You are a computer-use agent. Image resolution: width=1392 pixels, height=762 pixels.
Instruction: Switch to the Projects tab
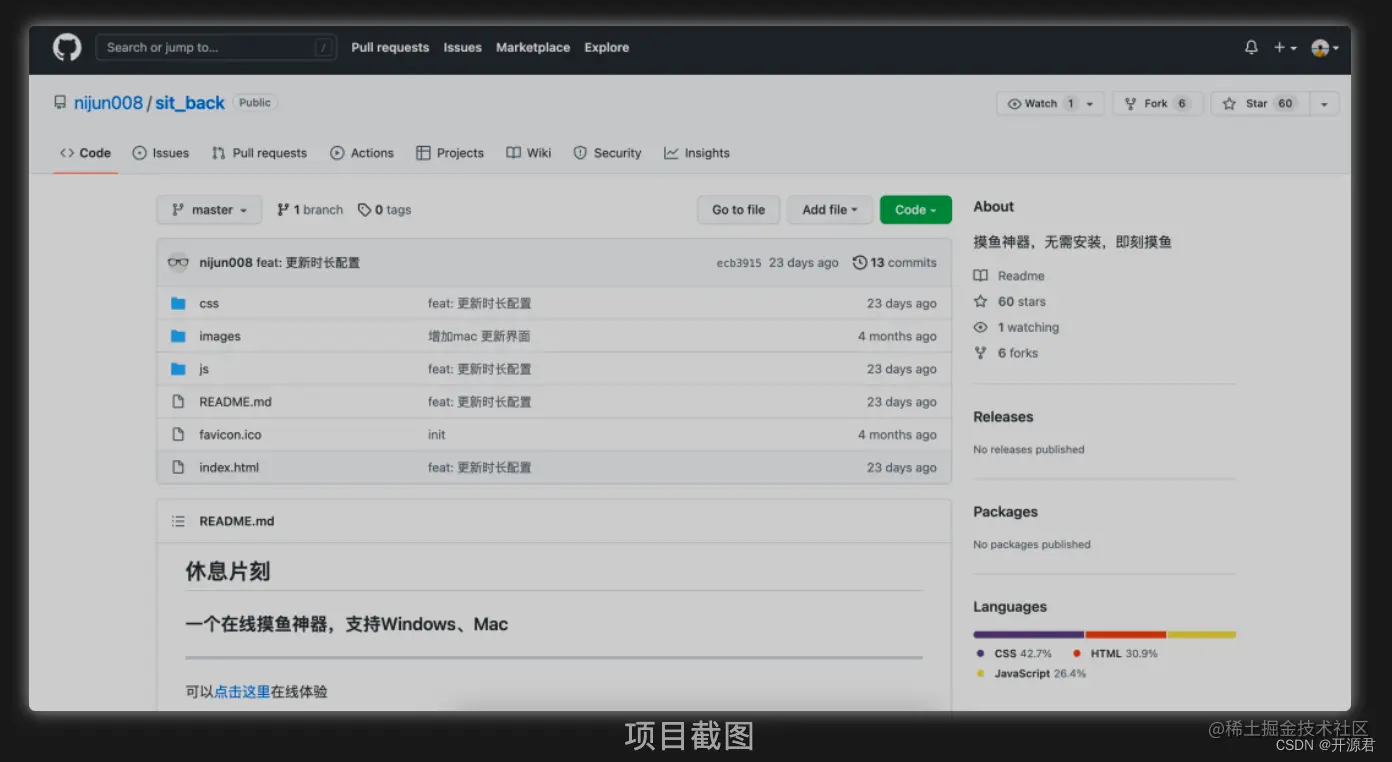450,153
